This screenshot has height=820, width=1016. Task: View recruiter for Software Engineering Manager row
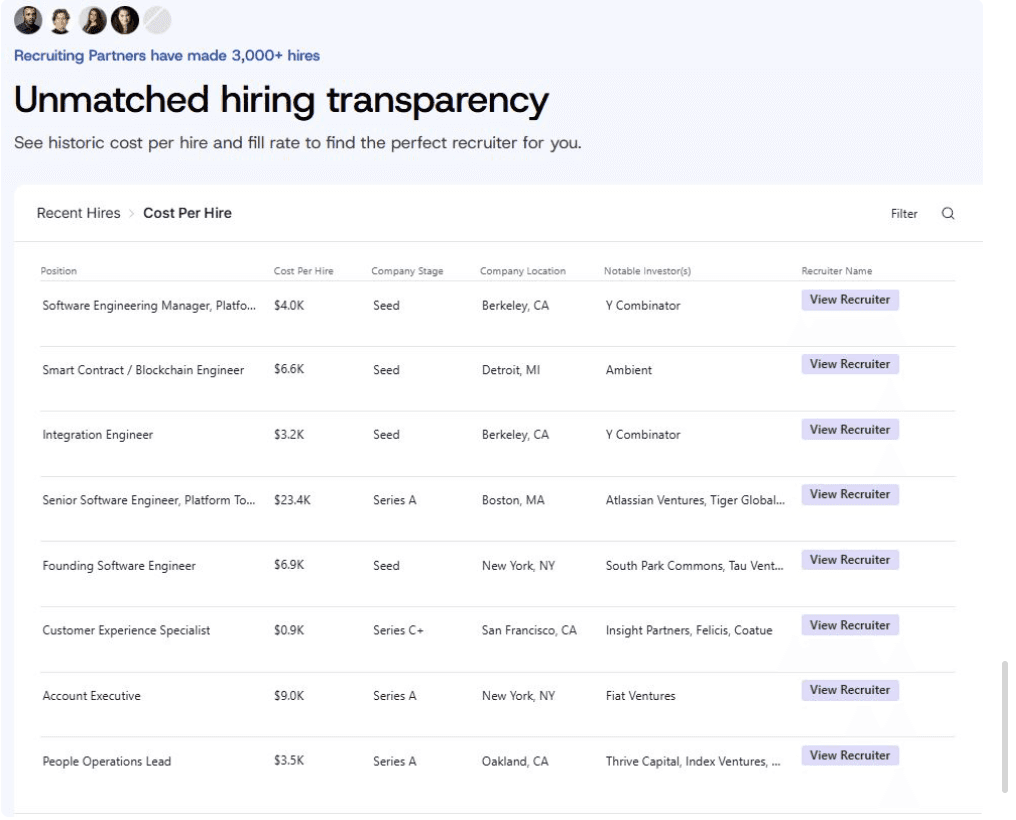(x=849, y=300)
